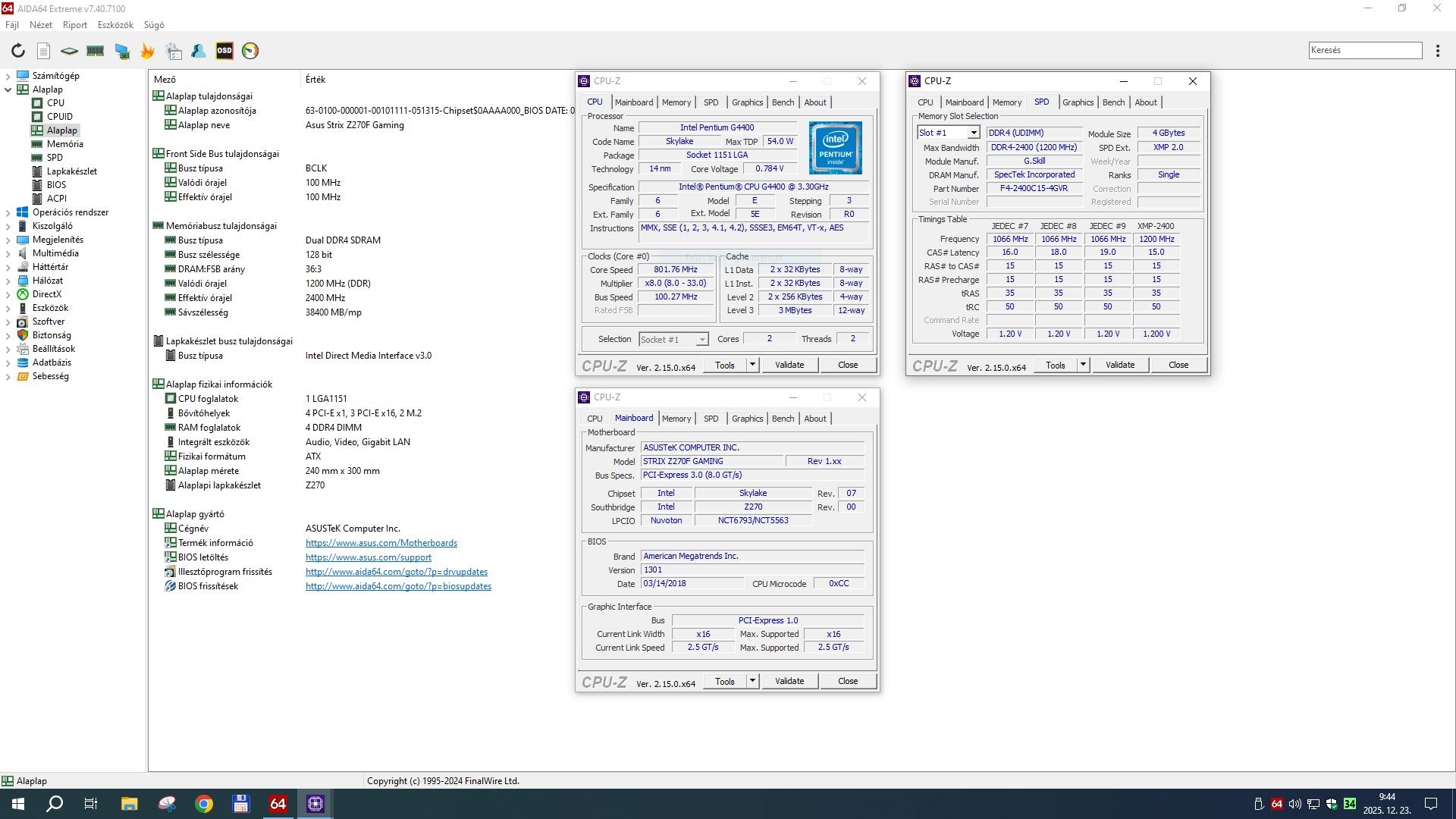Open the Riport menu
Viewport: 1456px width, 819px height.
tap(74, 25)
